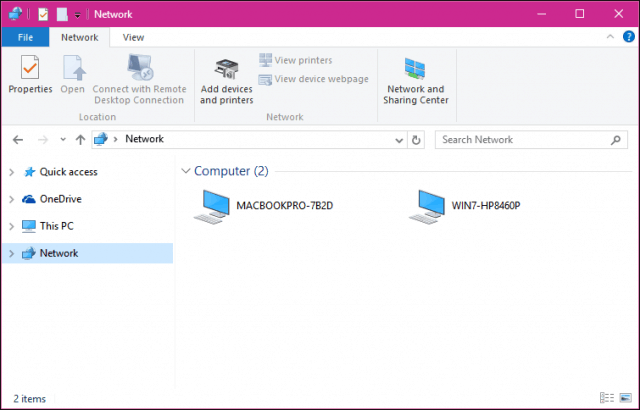
Task: Expand the OneDrive tree node
Action: pos(12,199)
